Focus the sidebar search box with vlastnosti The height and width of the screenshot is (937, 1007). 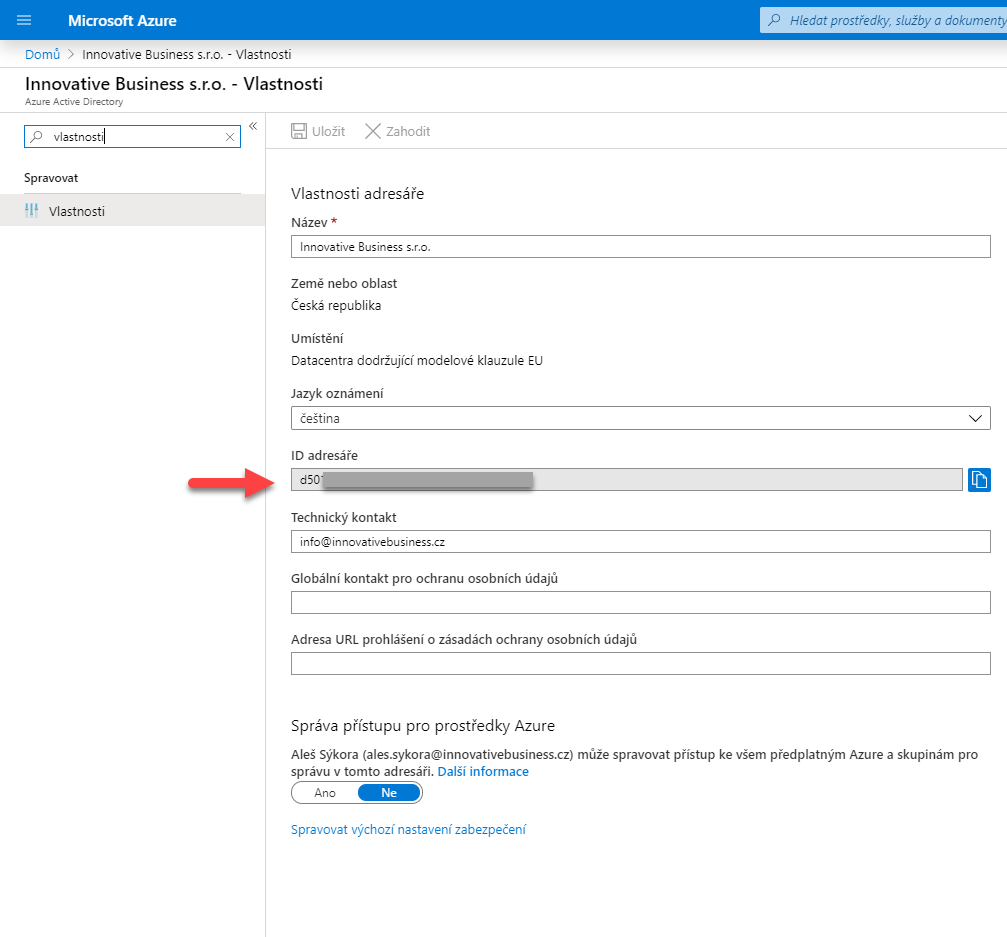click(132, 136)
